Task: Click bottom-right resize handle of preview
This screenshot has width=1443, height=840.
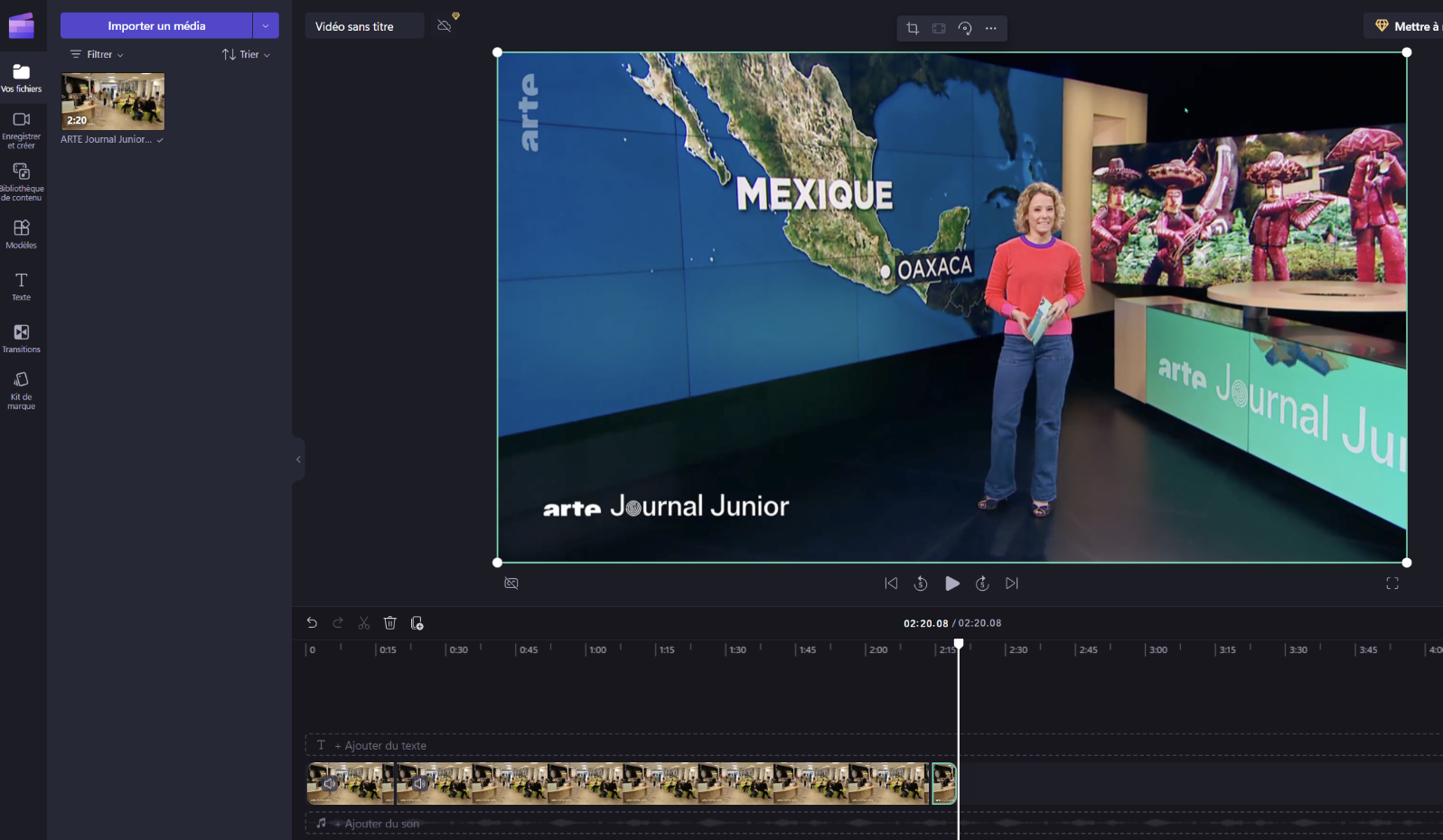Action: pos(1407,563)
